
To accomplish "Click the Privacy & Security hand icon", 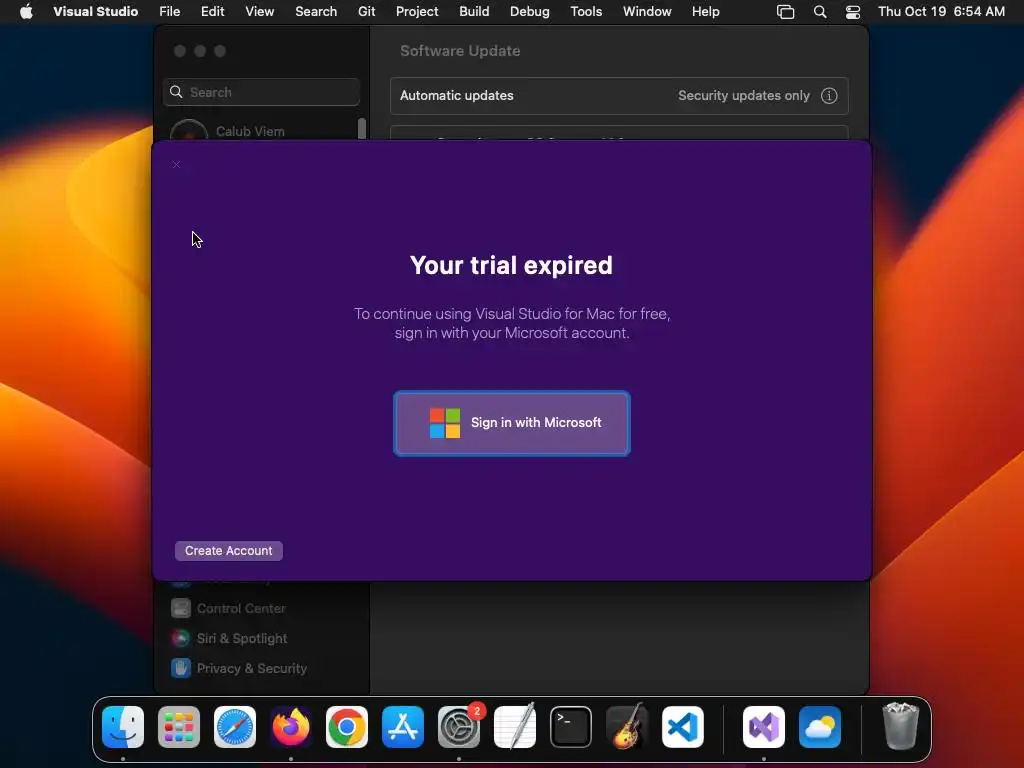I will point(181,668).
